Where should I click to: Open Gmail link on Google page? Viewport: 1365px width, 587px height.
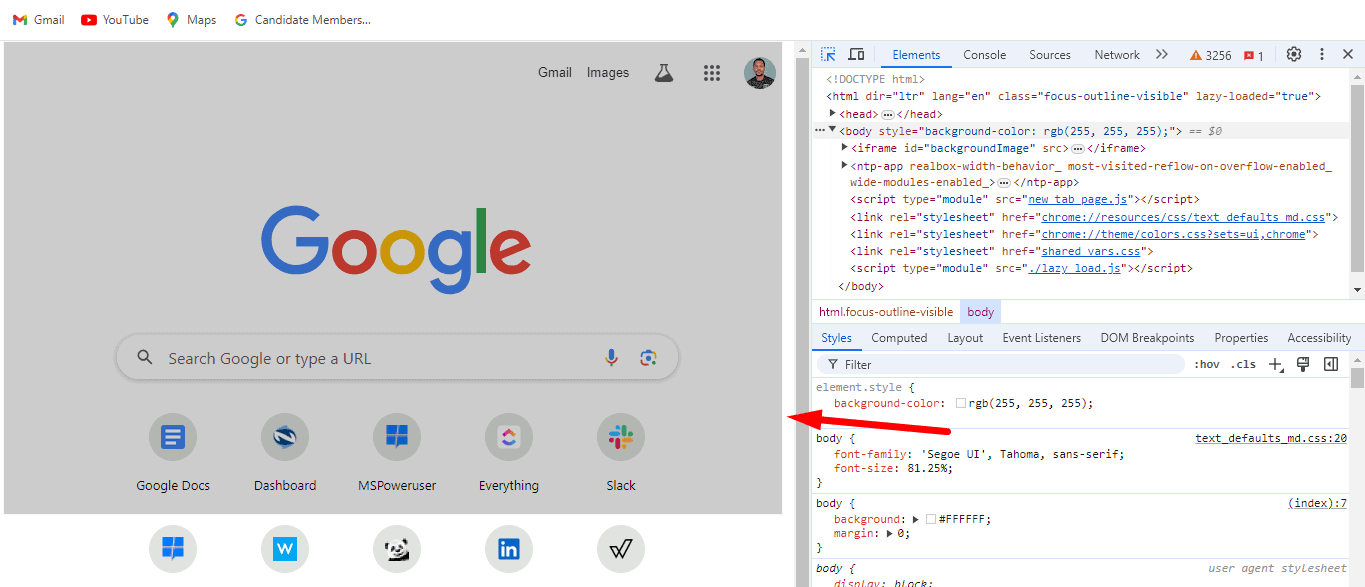click(x=555, y=72)
